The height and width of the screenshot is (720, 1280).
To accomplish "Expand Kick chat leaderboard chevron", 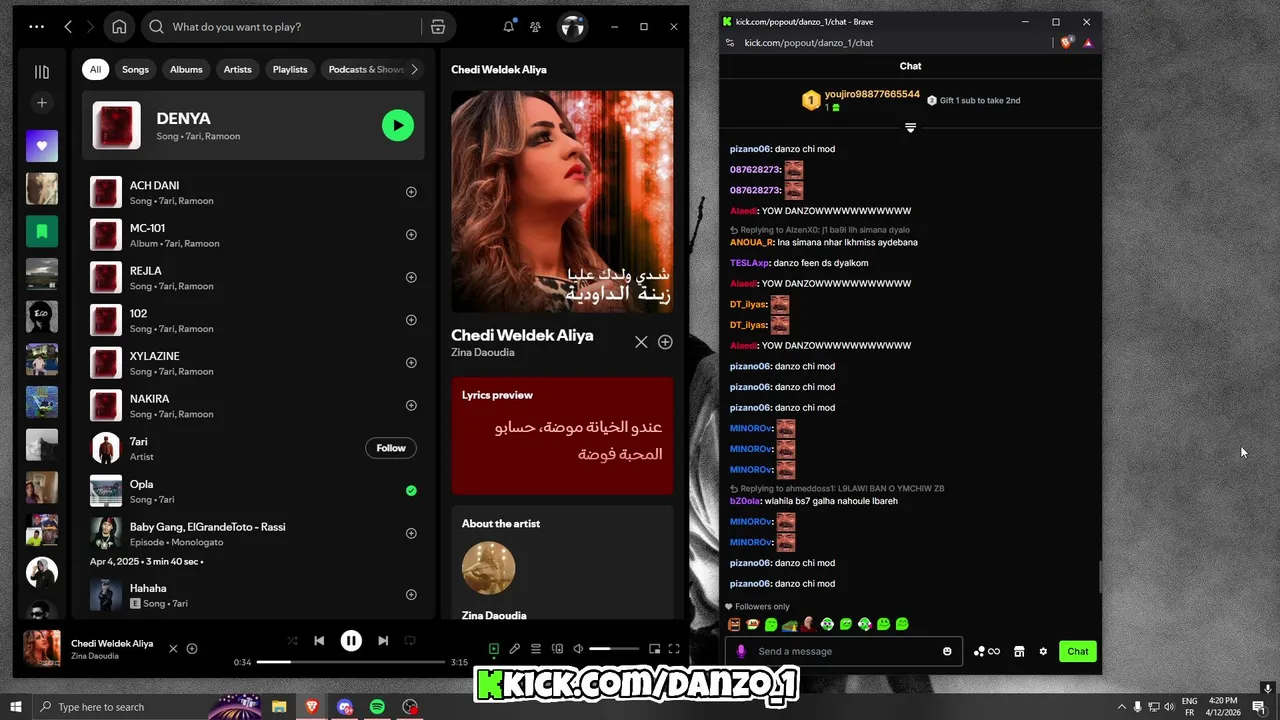I will click(x=910, y=128).
